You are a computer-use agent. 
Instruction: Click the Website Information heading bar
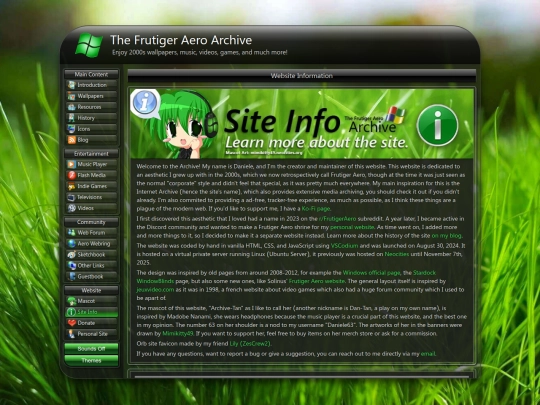[302, 76]
